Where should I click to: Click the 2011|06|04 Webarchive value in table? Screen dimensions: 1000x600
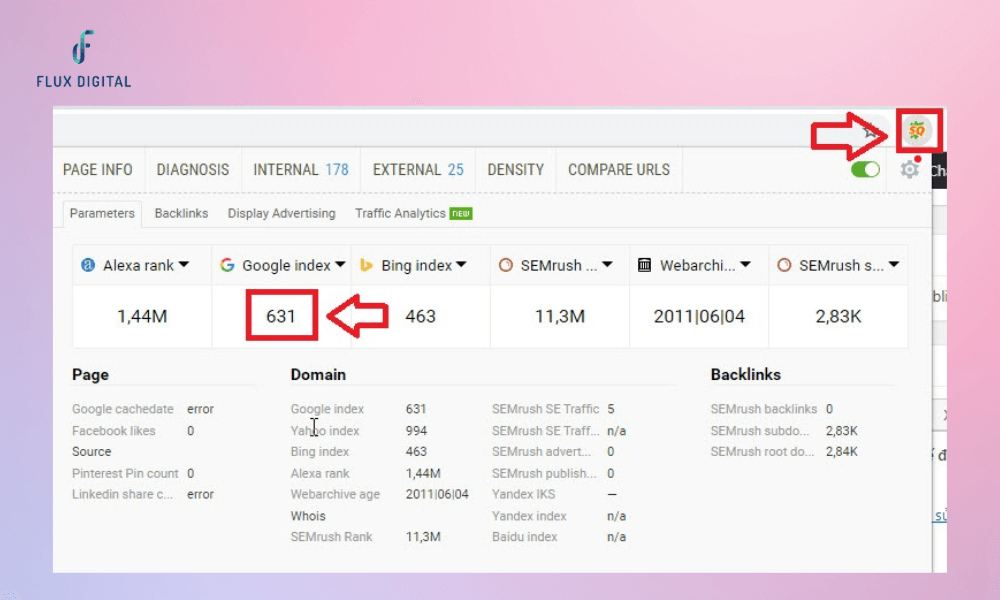699,316
